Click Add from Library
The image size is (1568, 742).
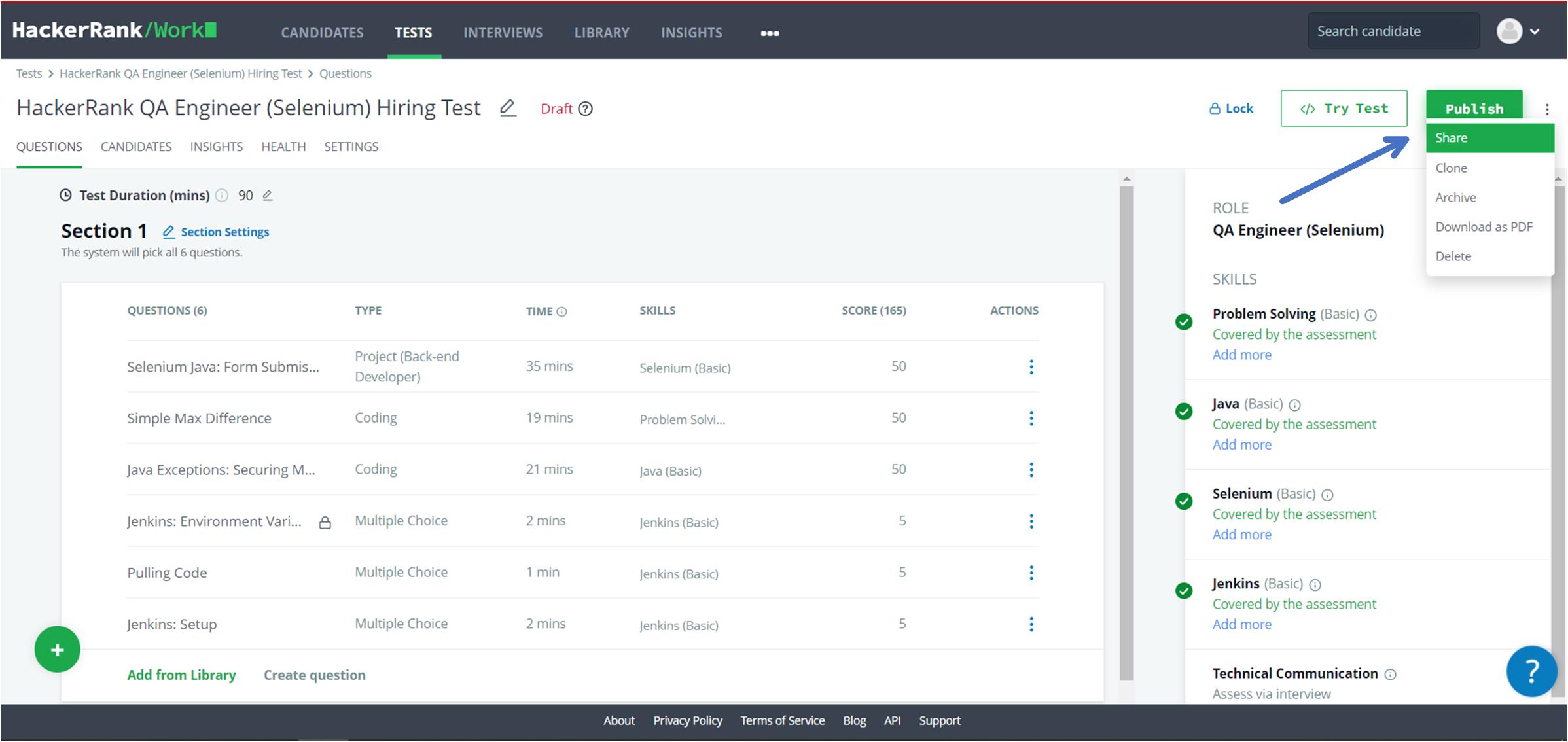tap(181, 675)
